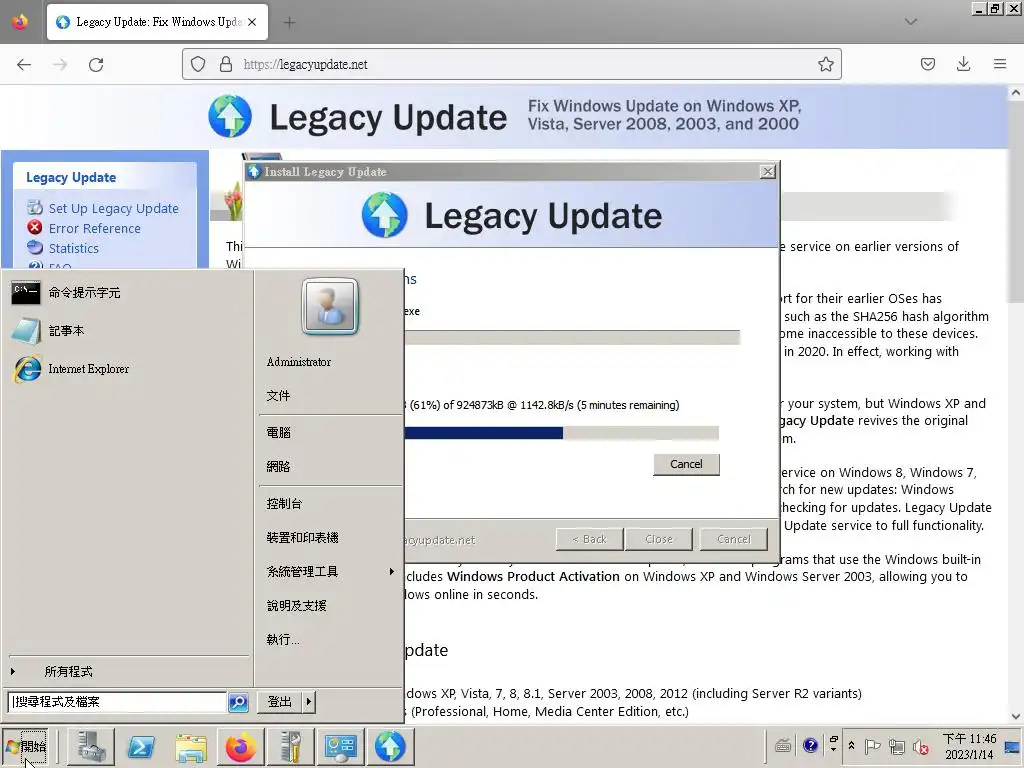This screenshot has height=768, width=1024.
Task: Open the Action Center flag icon
Action: click(872, 746)
